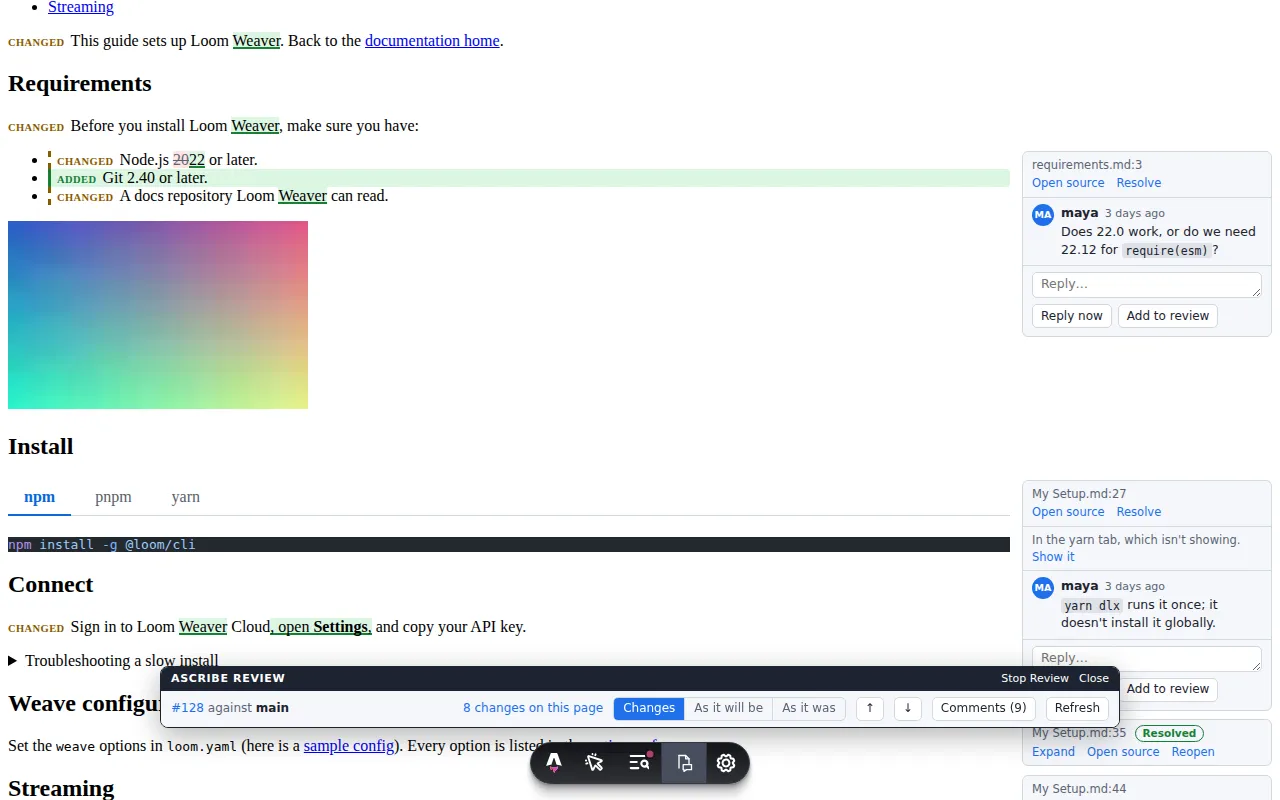Viewport: 1280px width, 800px height.
Task: Open the Audit tool with the red badge
Action: [640, 763]
